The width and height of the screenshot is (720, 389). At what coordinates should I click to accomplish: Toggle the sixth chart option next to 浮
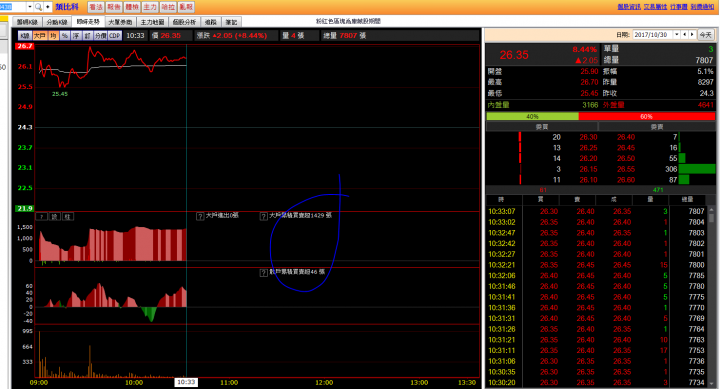coord(87,35)
